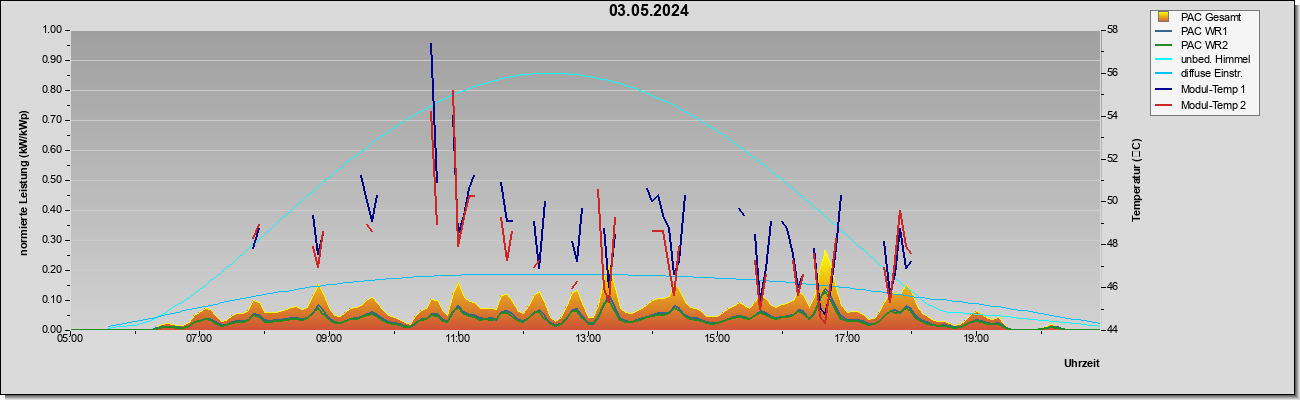Click the normierte Leistung axis title
1300x400 pixels.
[x=24, y=180]
